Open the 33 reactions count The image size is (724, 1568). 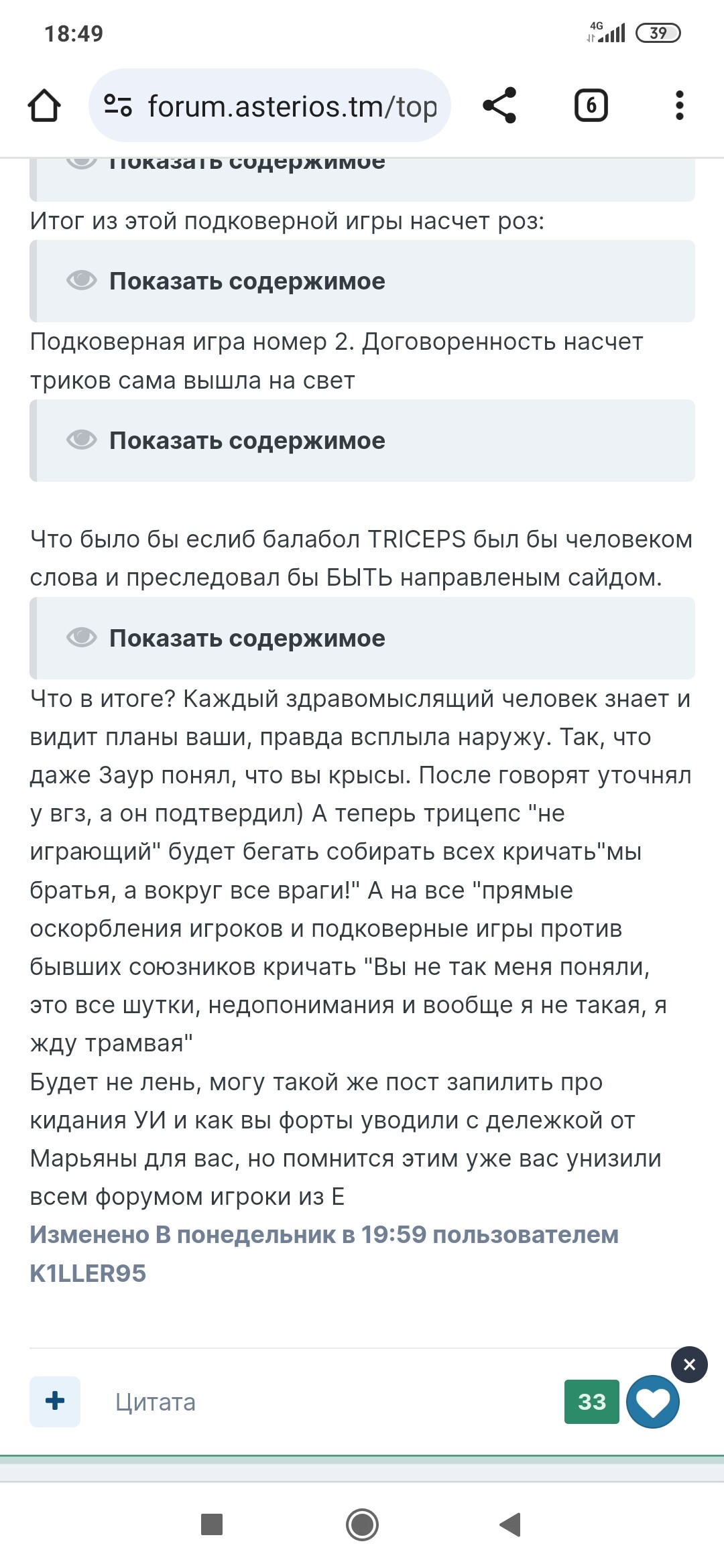pos(591,1401)
